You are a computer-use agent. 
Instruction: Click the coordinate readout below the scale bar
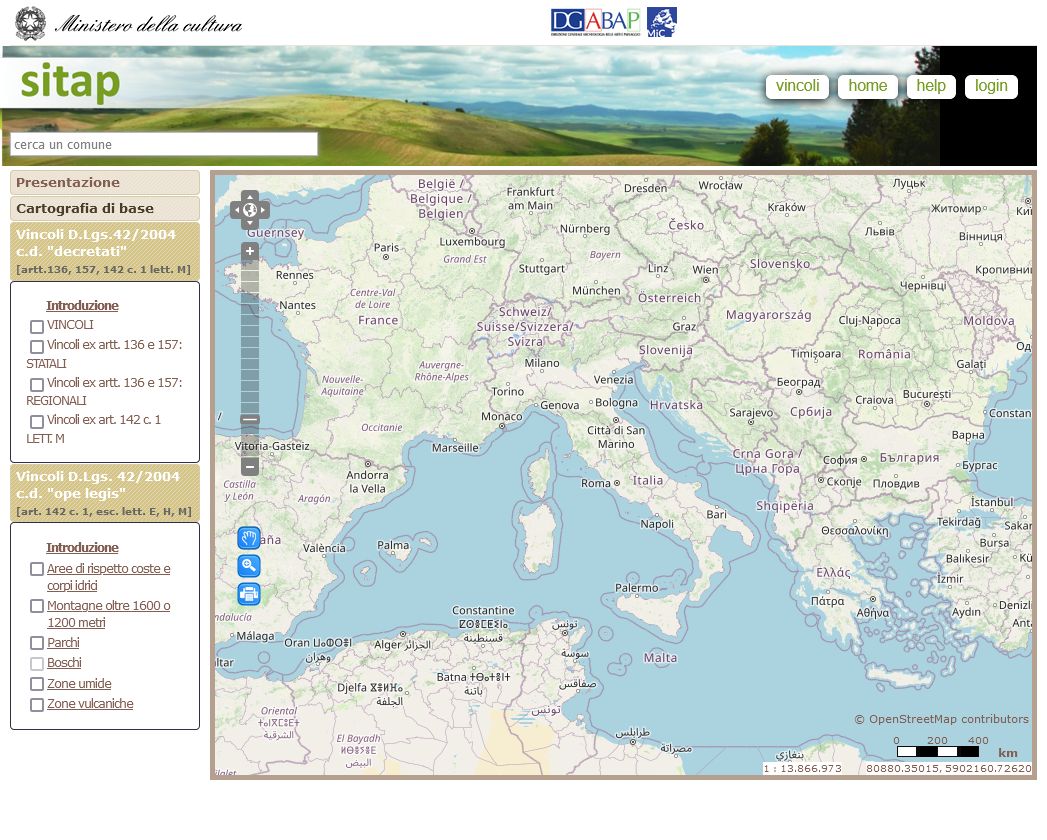tap(948, 769)
